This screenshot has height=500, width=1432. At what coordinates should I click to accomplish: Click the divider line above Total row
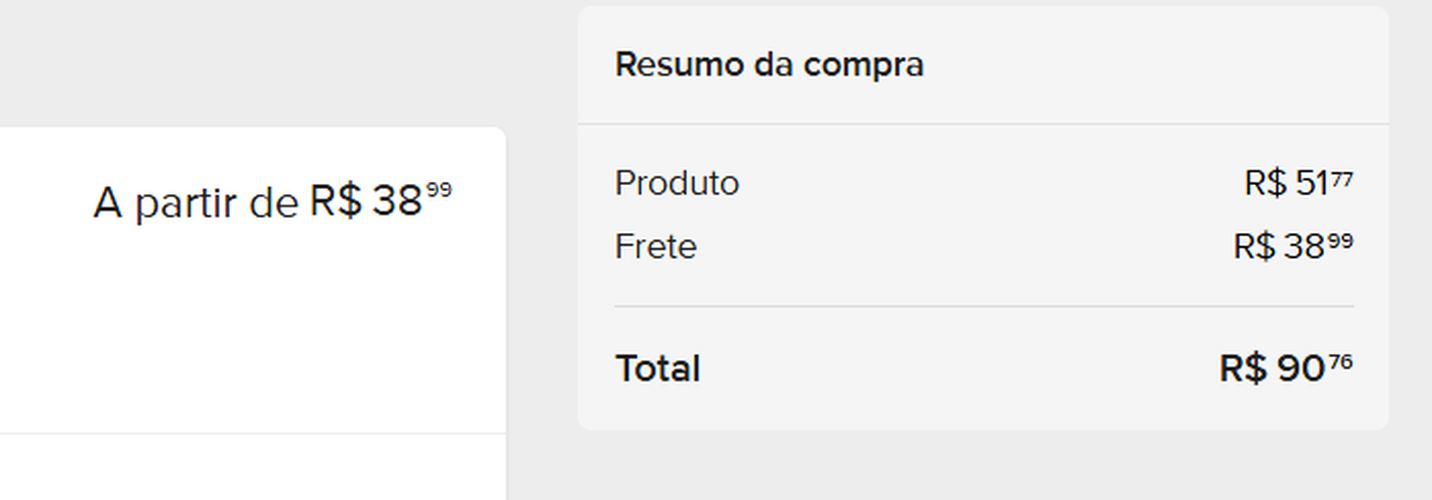click(x=983, y=306)
